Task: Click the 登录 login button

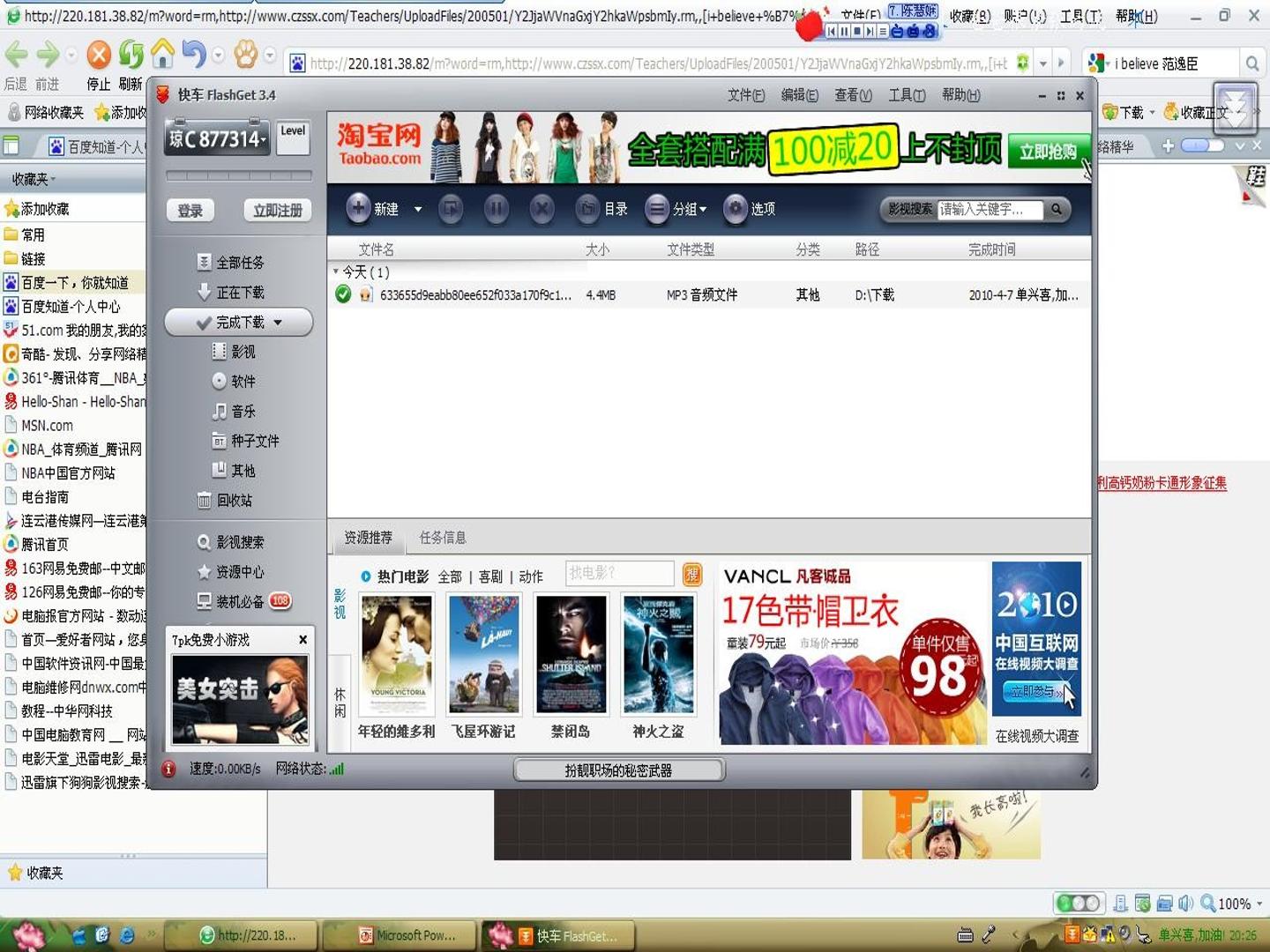Action: click(190, 211)
